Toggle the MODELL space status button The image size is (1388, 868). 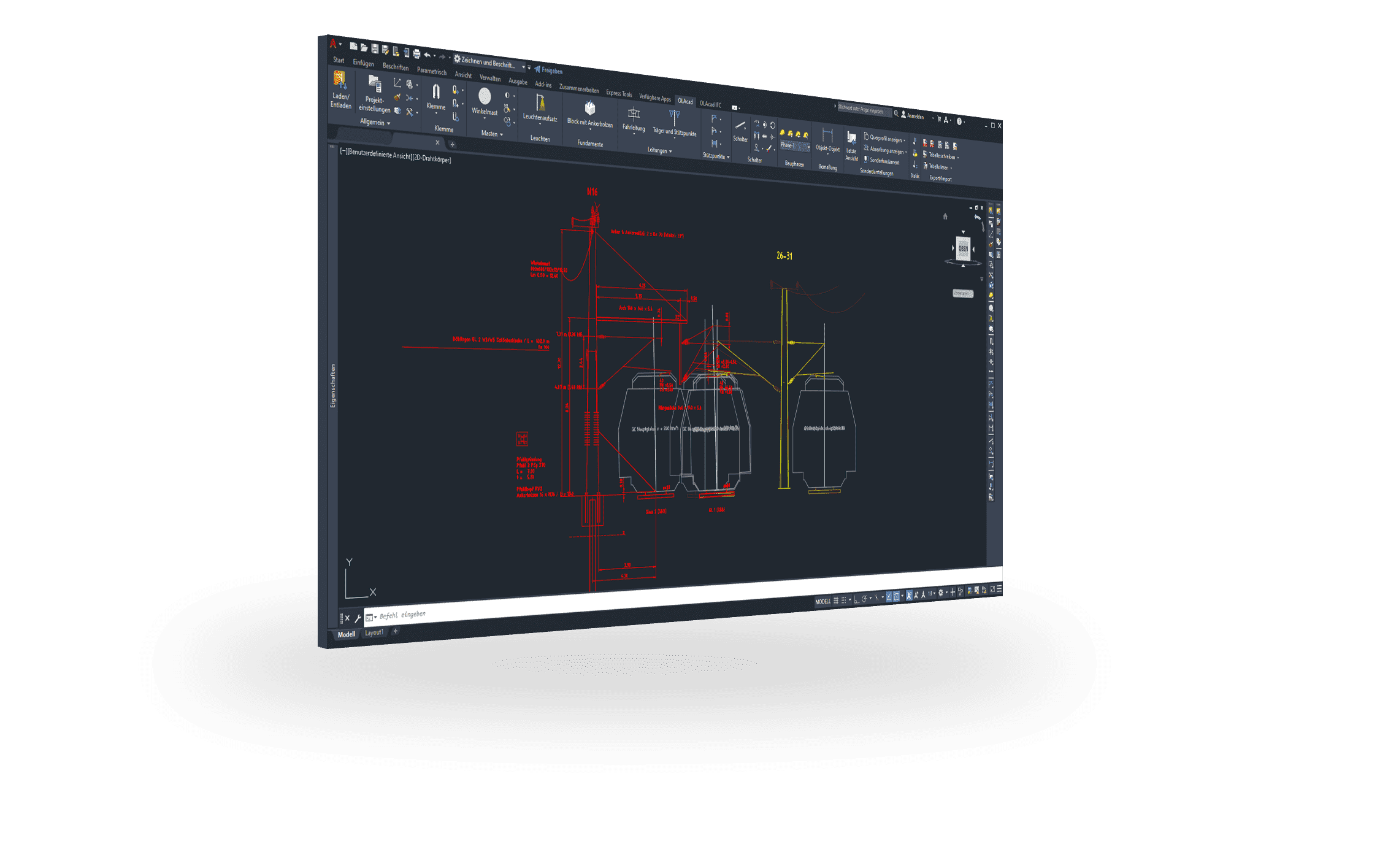(x=822, y=601)
